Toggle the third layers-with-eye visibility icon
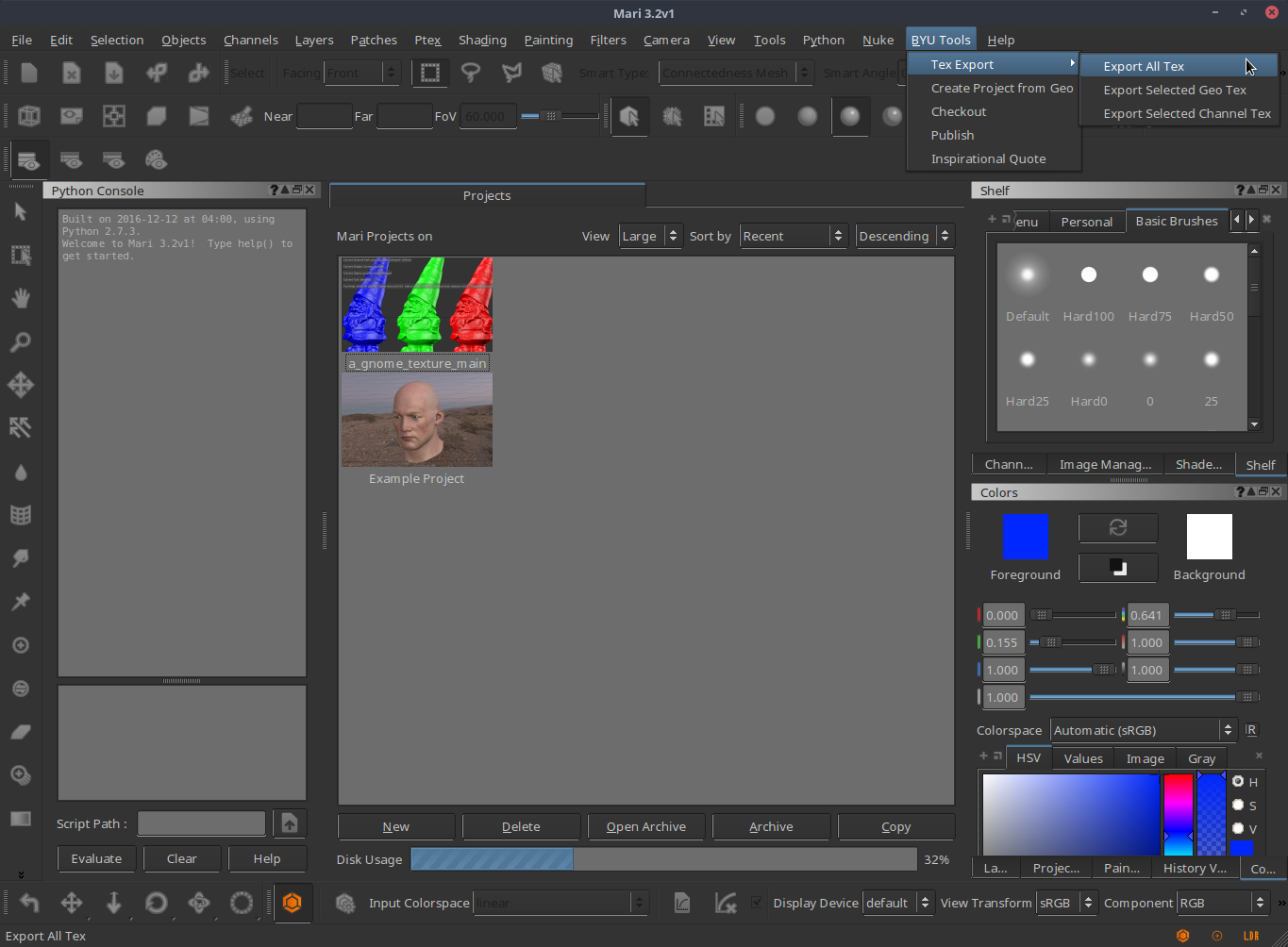1288x947 pixels. click(114, 159)
